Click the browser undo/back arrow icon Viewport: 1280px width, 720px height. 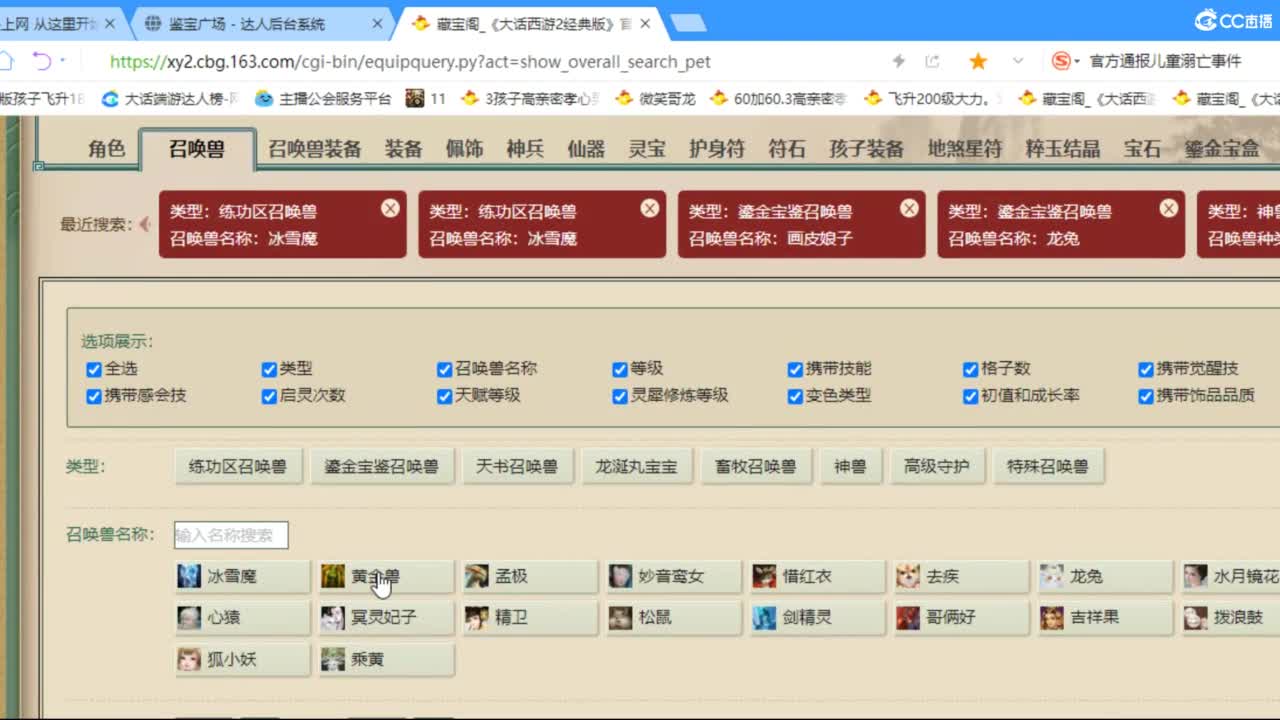tap(41, 61)
